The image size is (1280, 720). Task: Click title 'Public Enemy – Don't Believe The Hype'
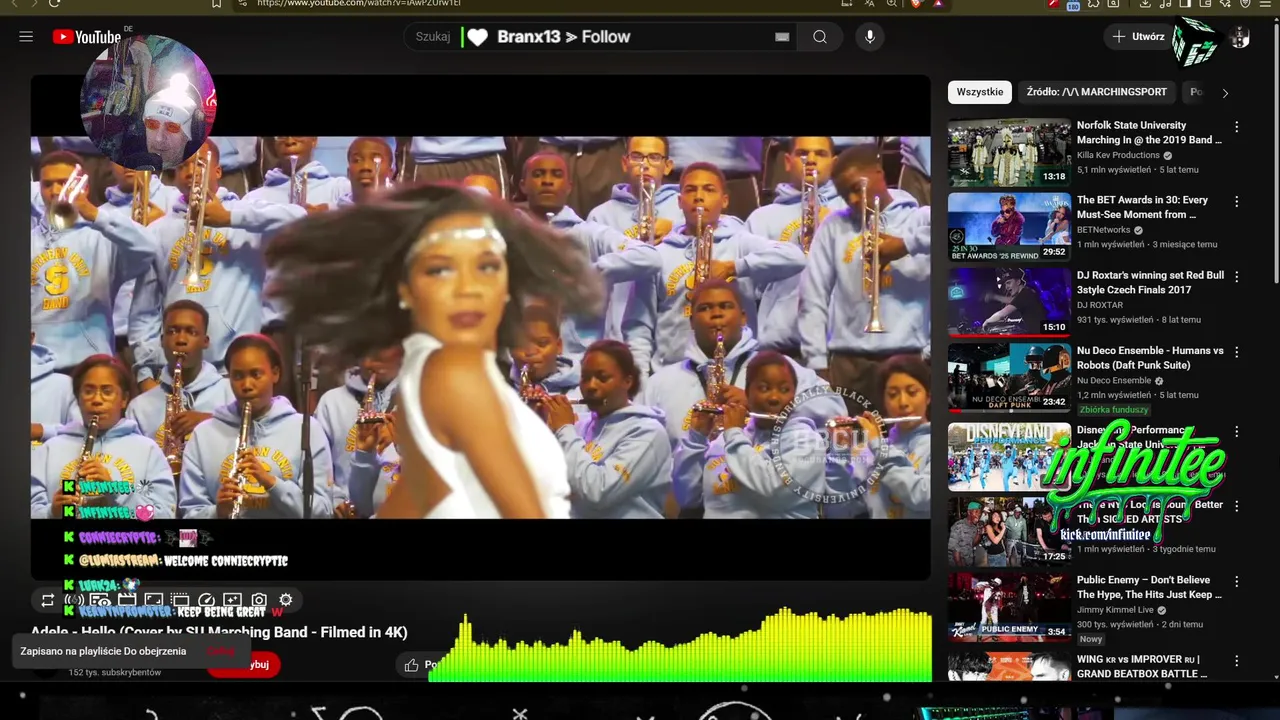(1150, 587)
